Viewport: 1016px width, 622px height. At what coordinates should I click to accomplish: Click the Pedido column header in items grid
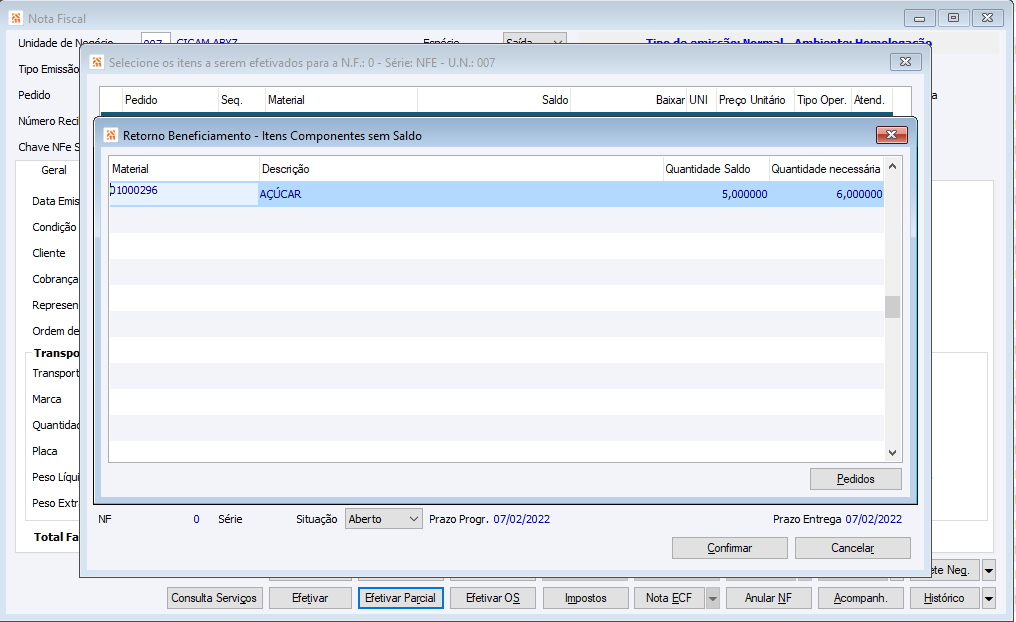tap(170, 100)
